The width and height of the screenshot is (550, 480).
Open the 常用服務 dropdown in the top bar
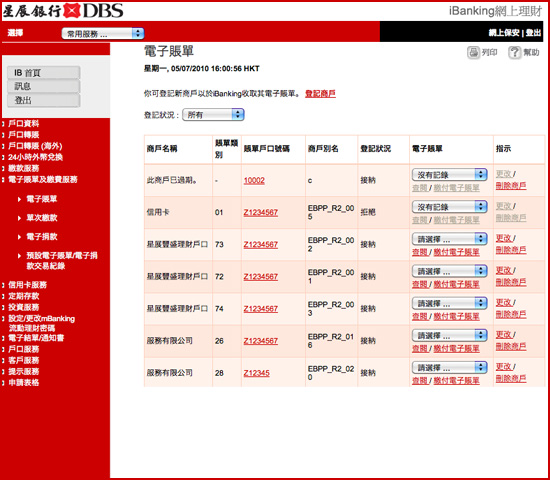103,34
